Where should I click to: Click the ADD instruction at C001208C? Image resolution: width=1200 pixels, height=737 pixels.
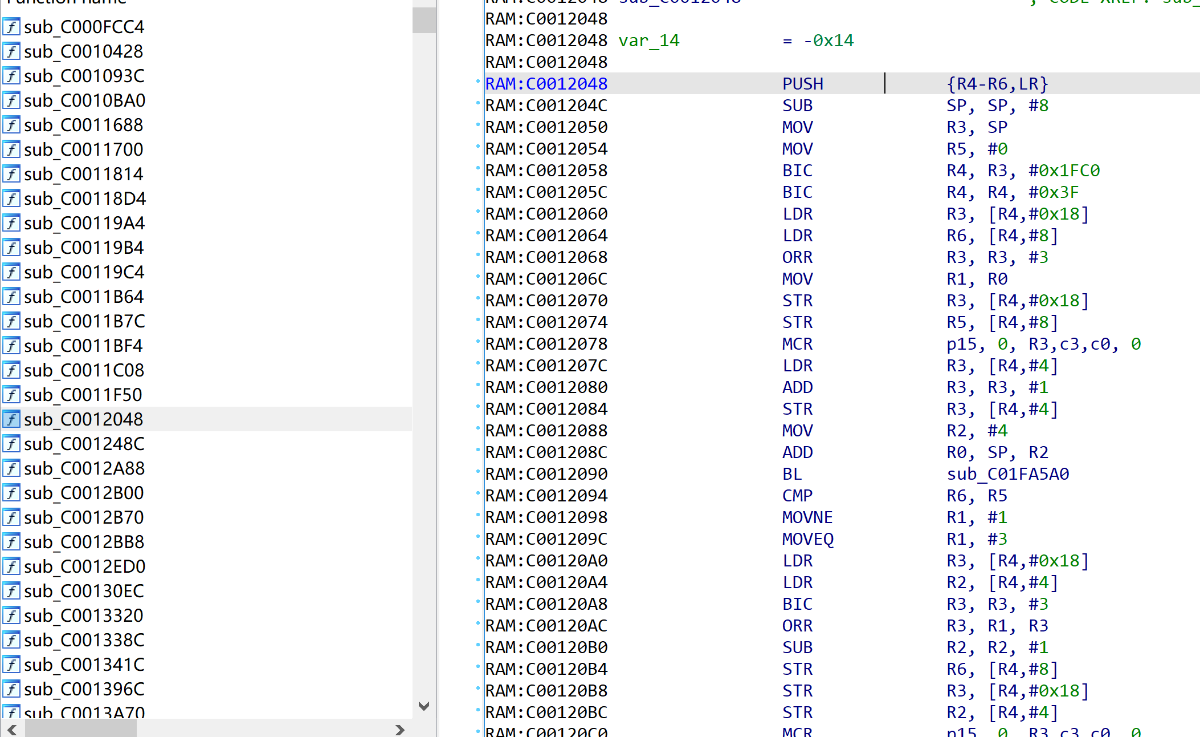pos(798,452)
